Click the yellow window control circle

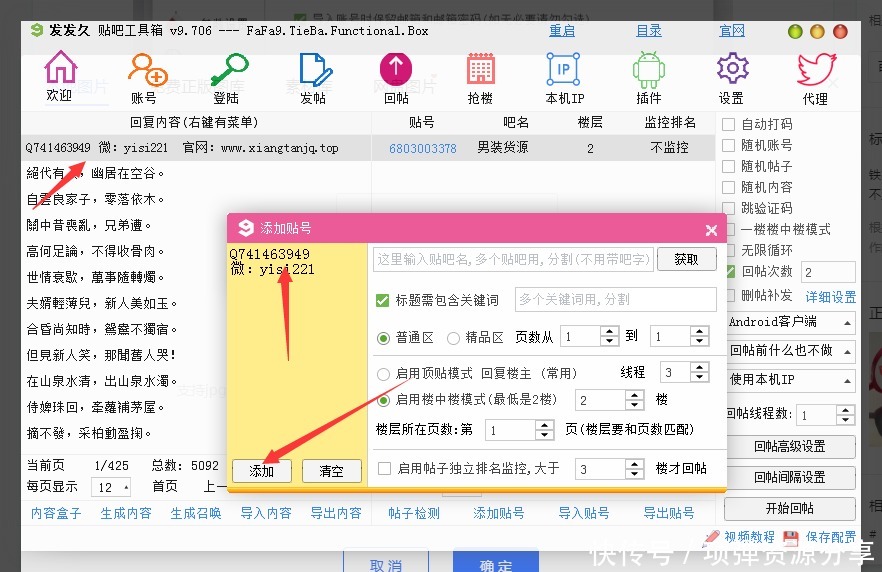[817, 31]
